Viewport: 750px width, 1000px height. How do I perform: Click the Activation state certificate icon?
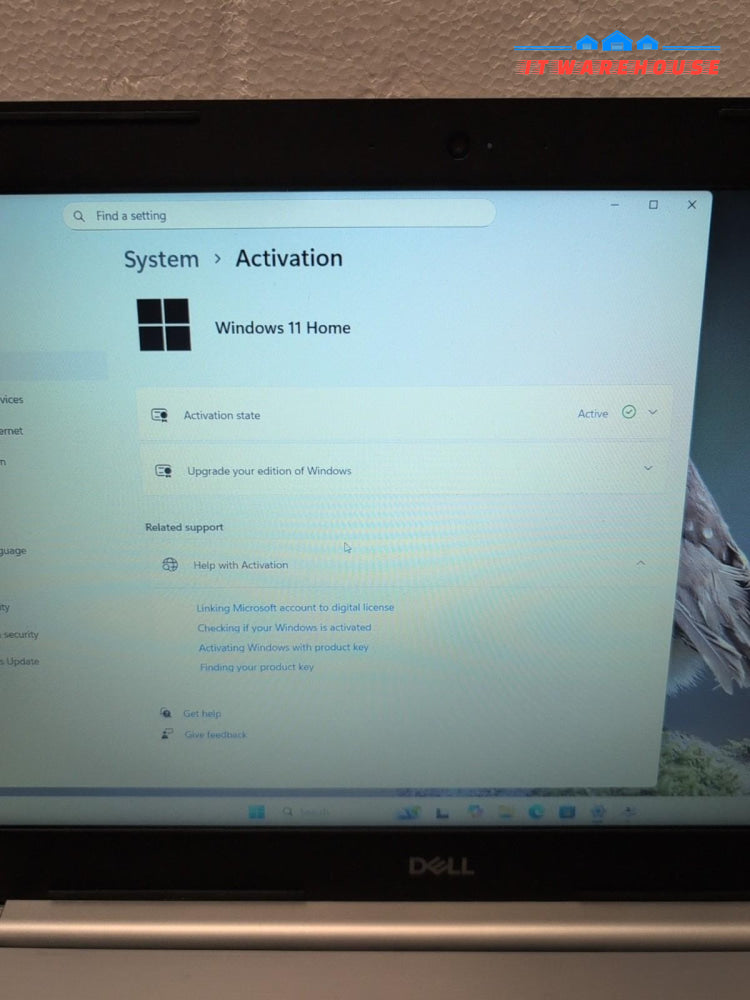point(159,416)
